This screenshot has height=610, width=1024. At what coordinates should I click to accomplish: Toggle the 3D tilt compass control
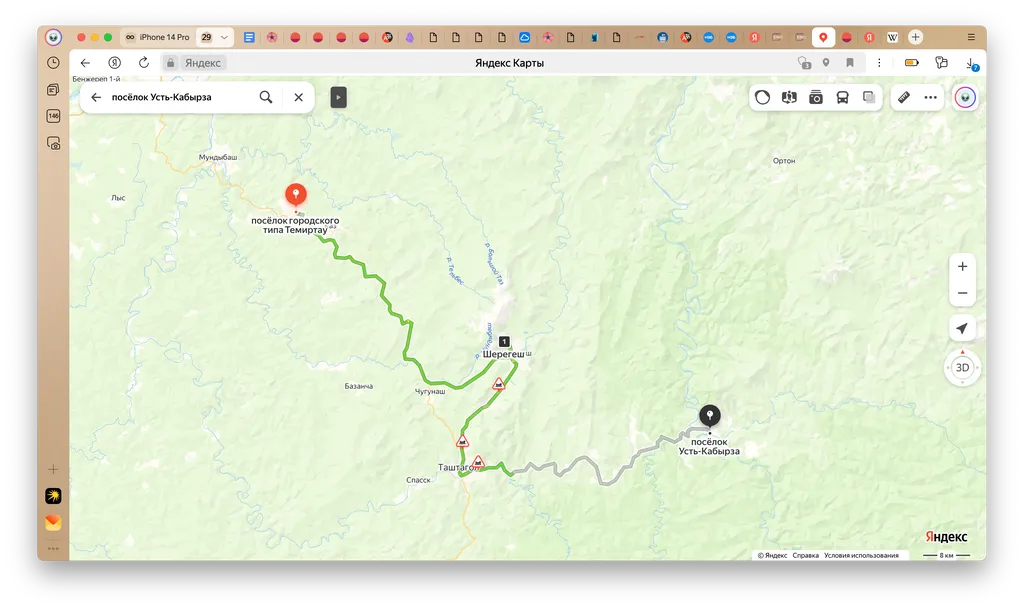[x=962, y=367]
